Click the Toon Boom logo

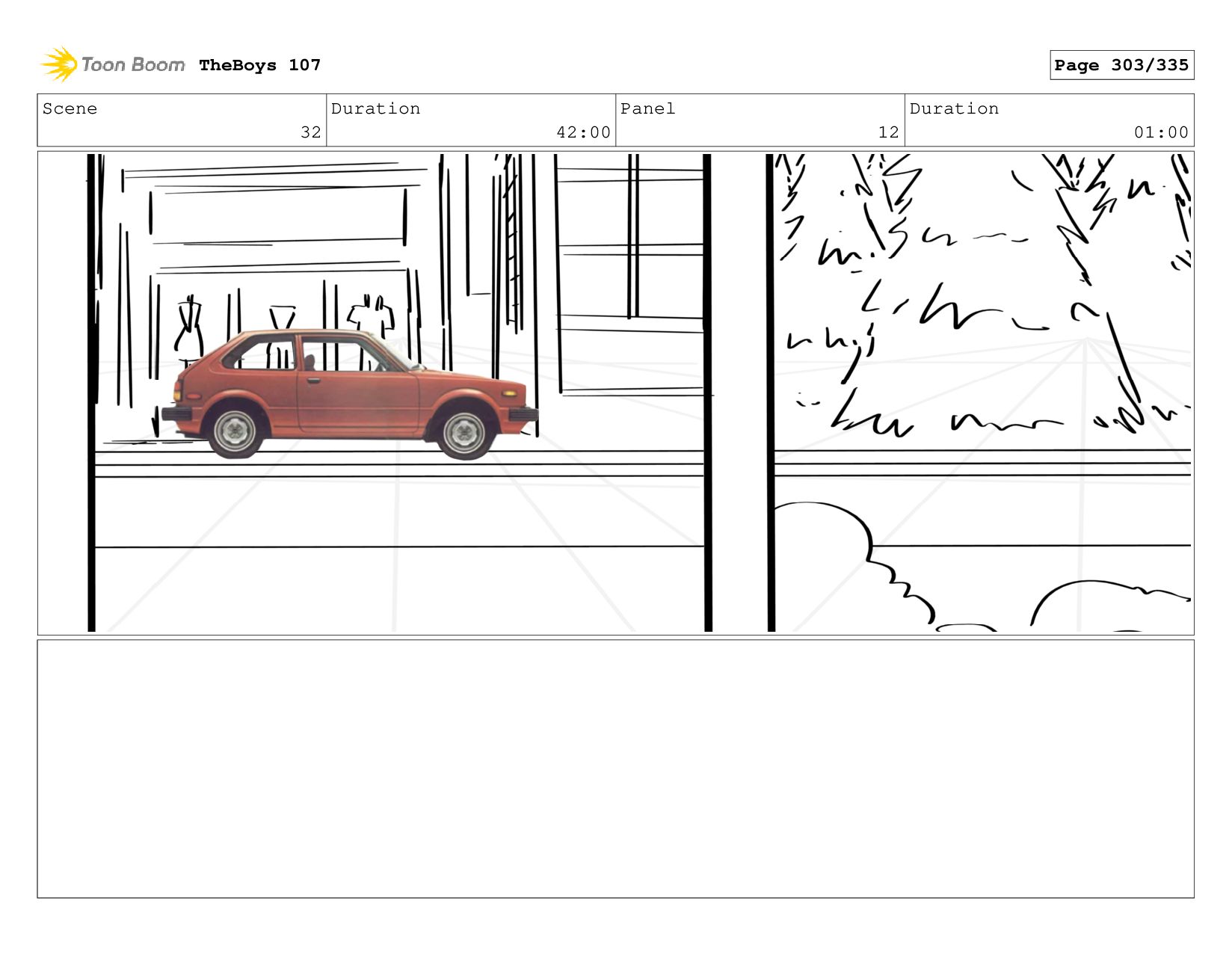(113, 64)
